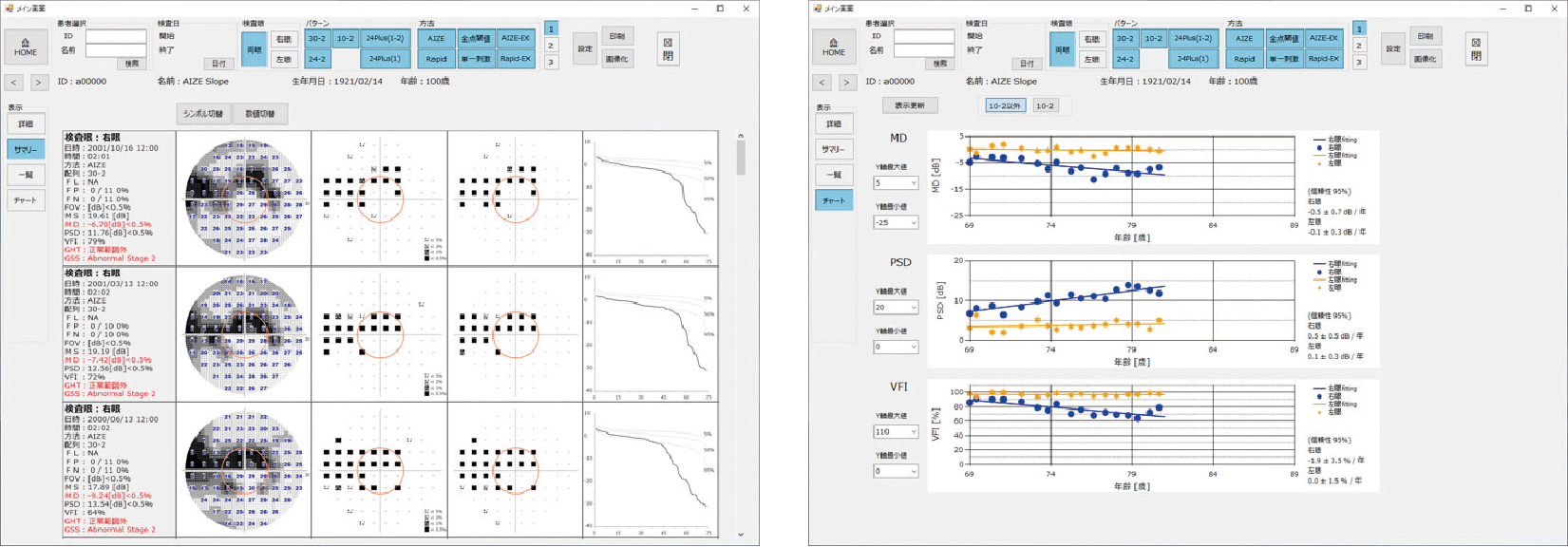Click patient ID input field in left window
1568x547 pixels.
point(116,36)
